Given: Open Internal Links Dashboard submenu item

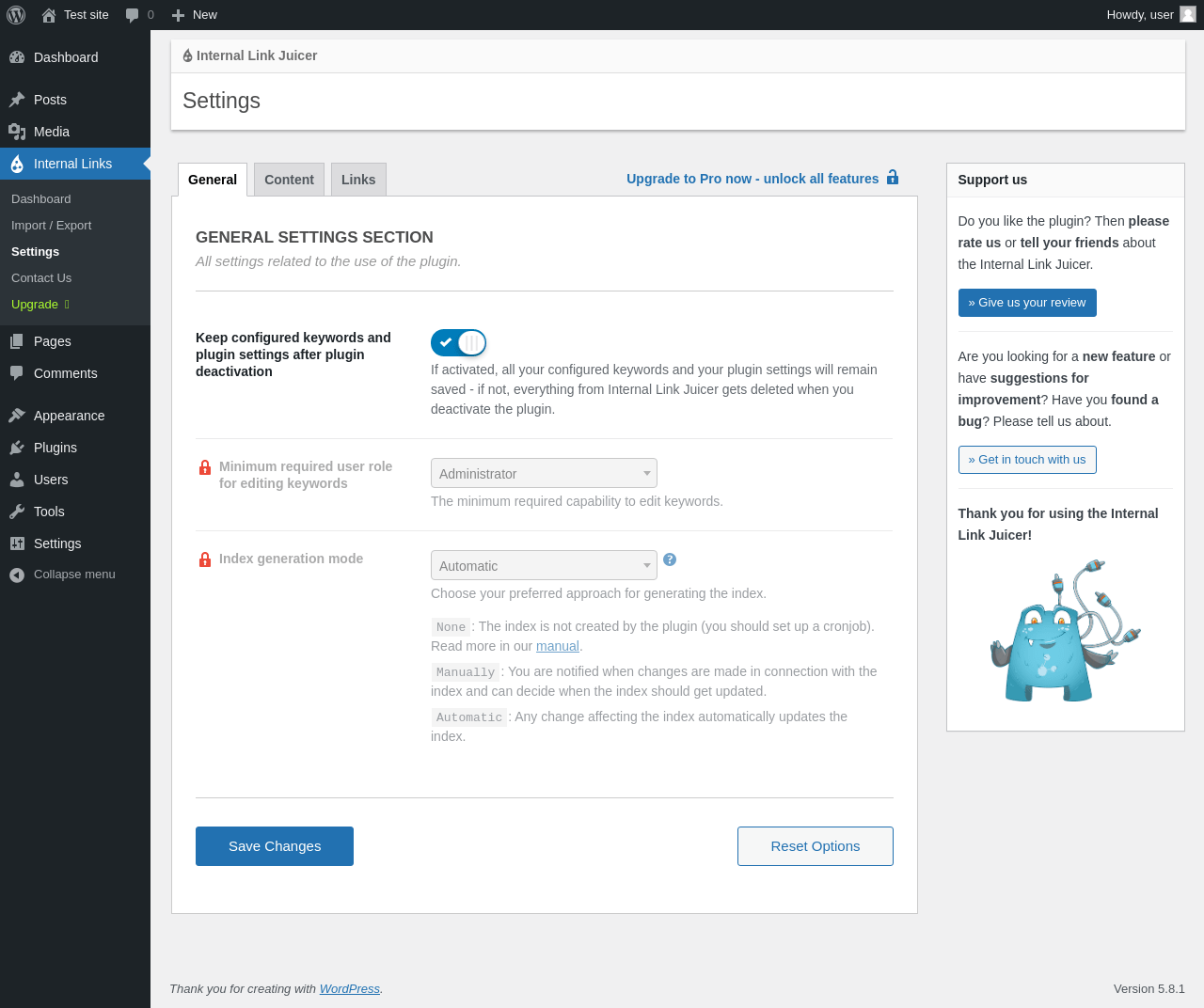Looking at the screenshot, I should pyautogui.click(x=41, y=199).
